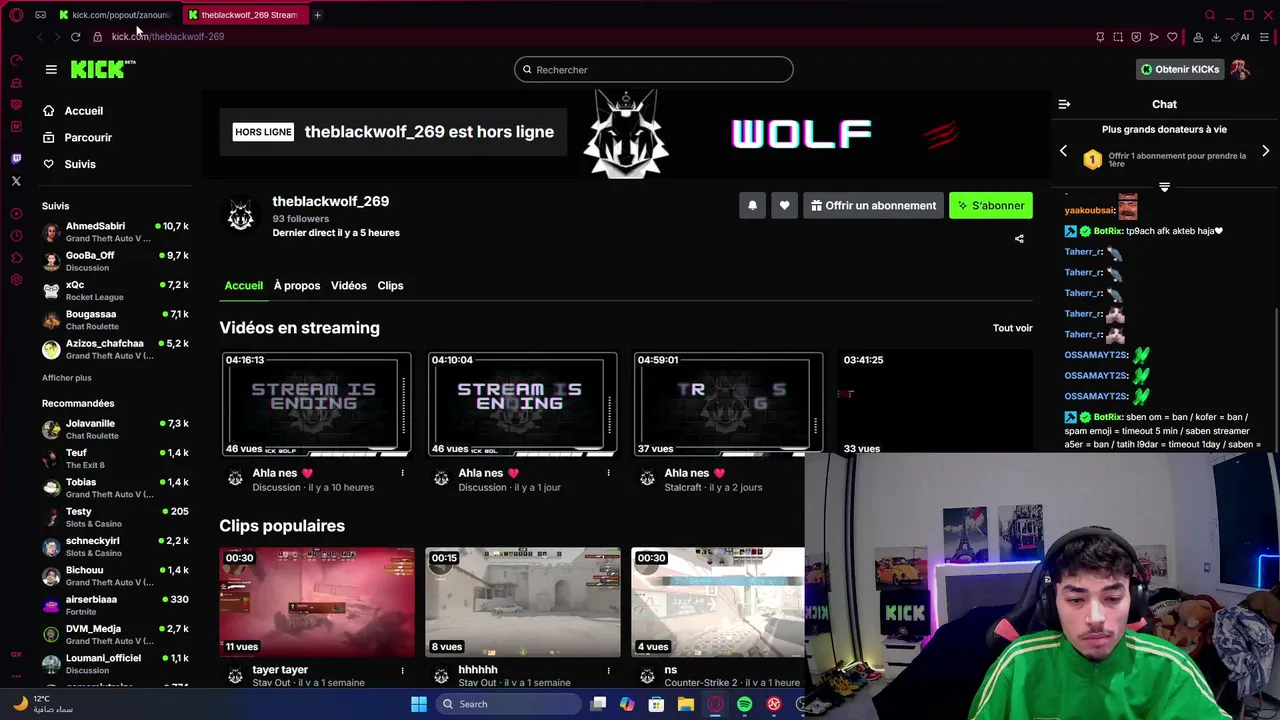Image resolution: width=1280 pixels, height=720 pixels.
Task: Play the tayer tayer clip thumbnail
Action: pos(316,601)
